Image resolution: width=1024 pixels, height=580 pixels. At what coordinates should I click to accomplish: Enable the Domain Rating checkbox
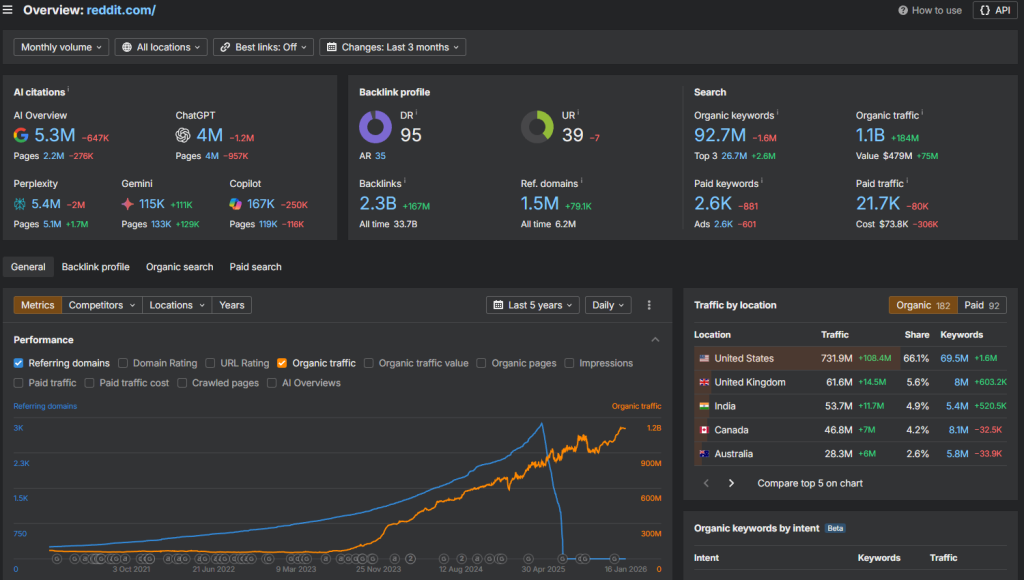[123, 363]
